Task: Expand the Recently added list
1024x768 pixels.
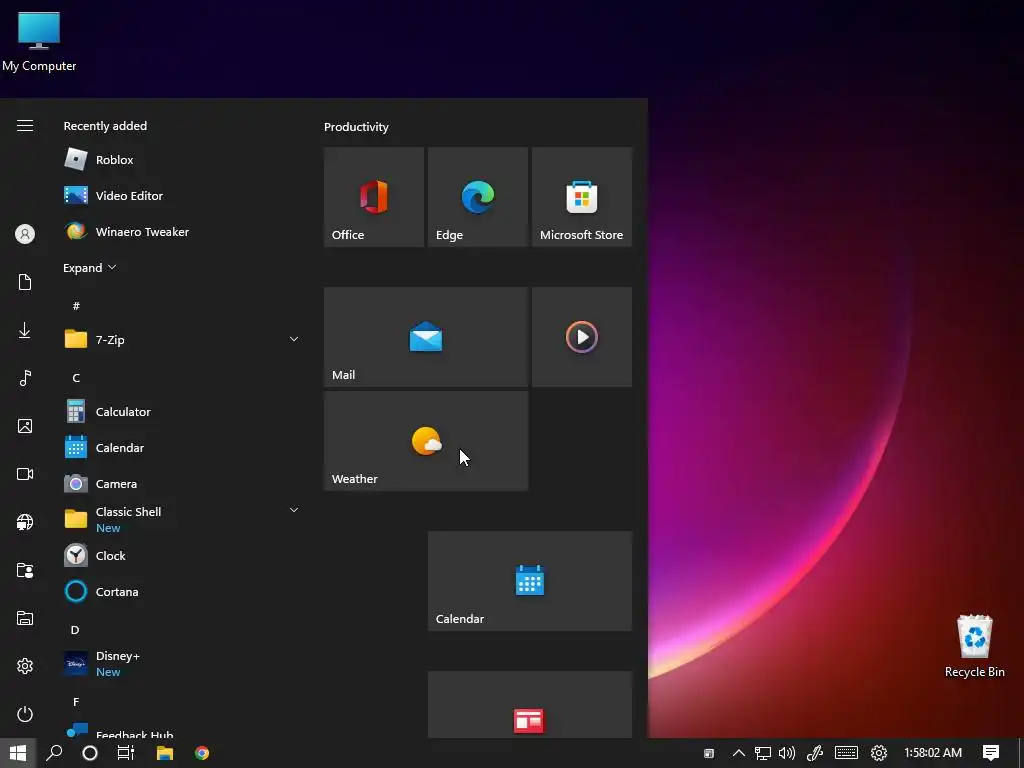Action: [89, 268]
